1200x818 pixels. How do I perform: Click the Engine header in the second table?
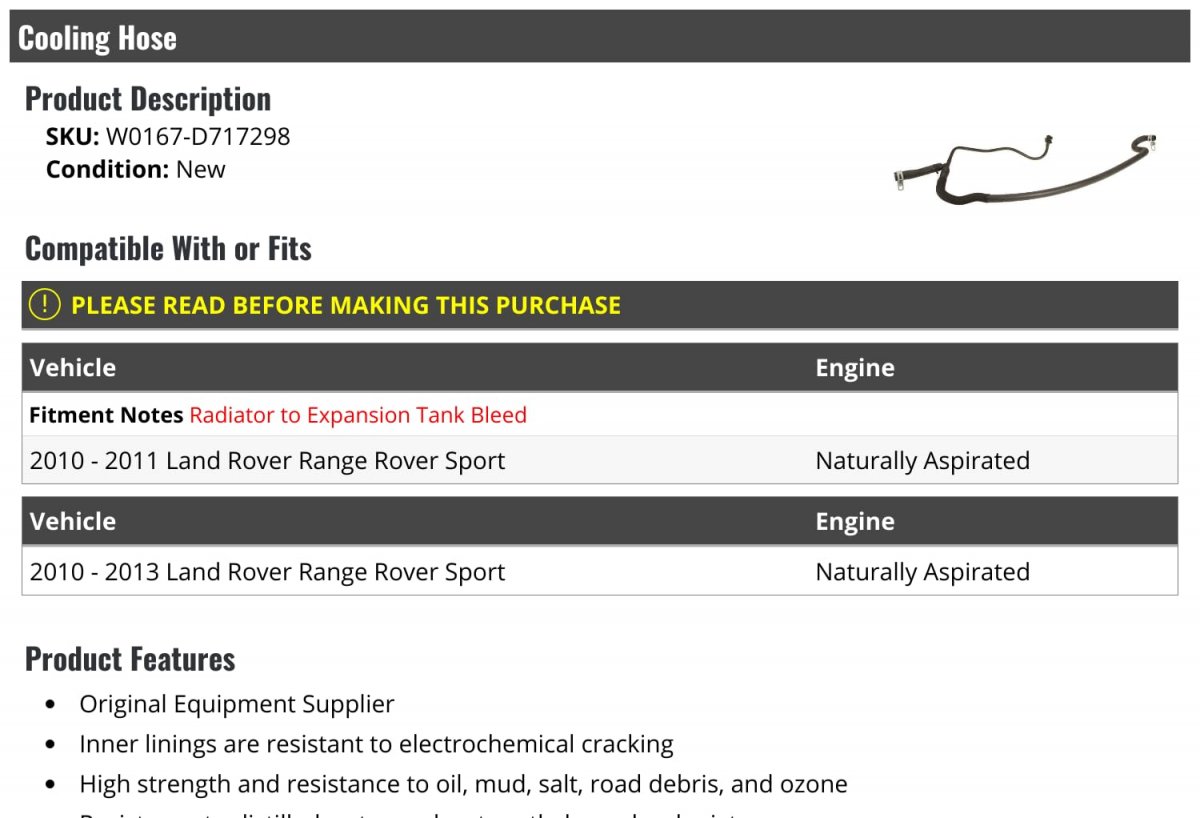coord(855,521)
